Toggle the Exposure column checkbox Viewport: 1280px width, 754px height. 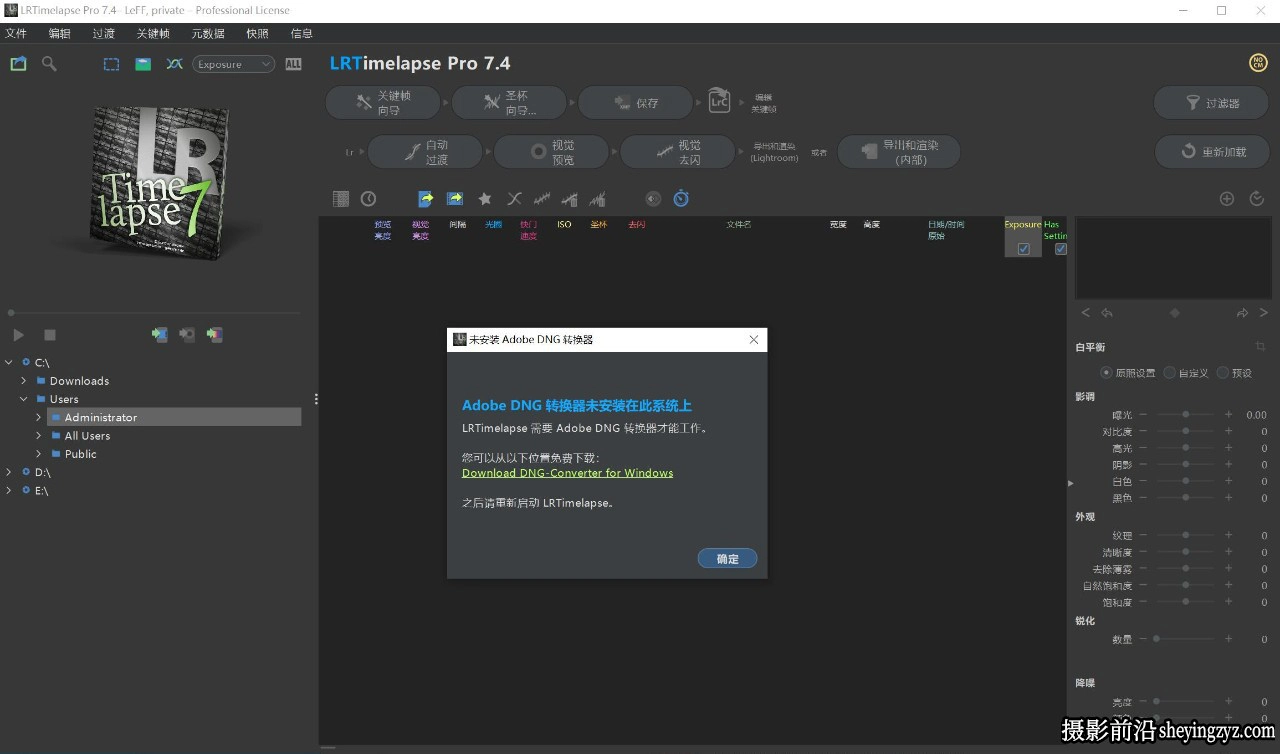pos(1023,249)
